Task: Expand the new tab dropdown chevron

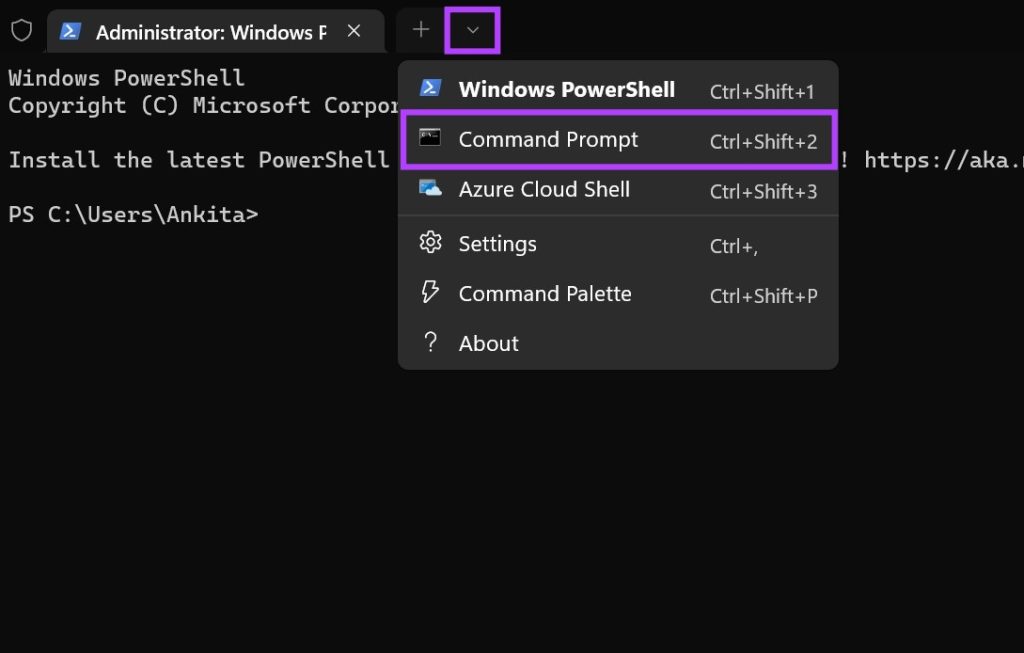Action: tap(472, 29)
